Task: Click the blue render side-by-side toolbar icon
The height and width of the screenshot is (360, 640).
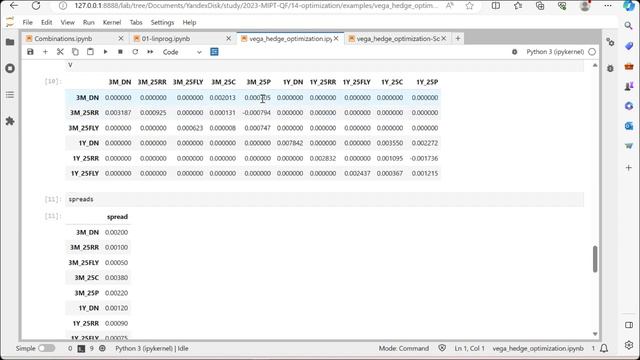Action: [214, 52]
